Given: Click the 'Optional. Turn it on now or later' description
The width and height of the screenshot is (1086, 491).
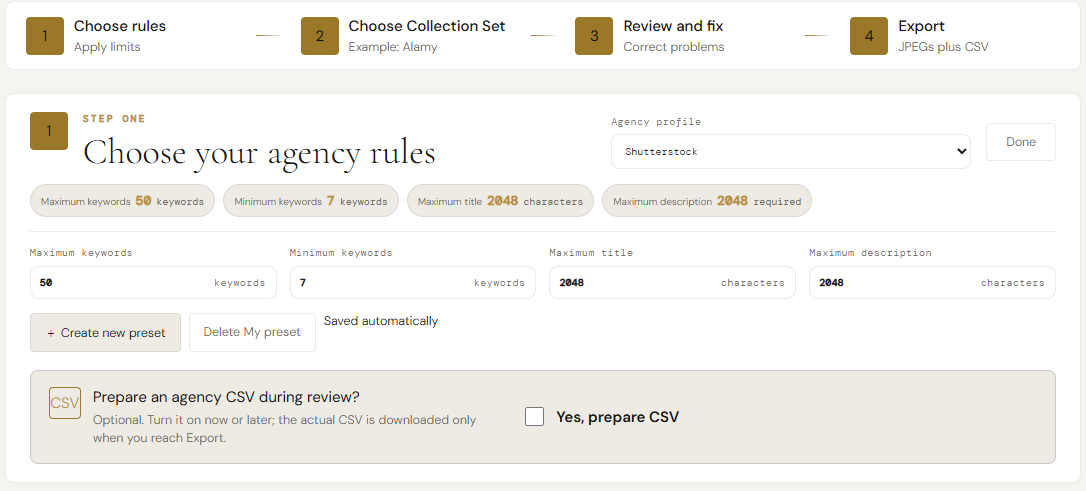Looking at the screenshot, I should (x=285, y=429).
